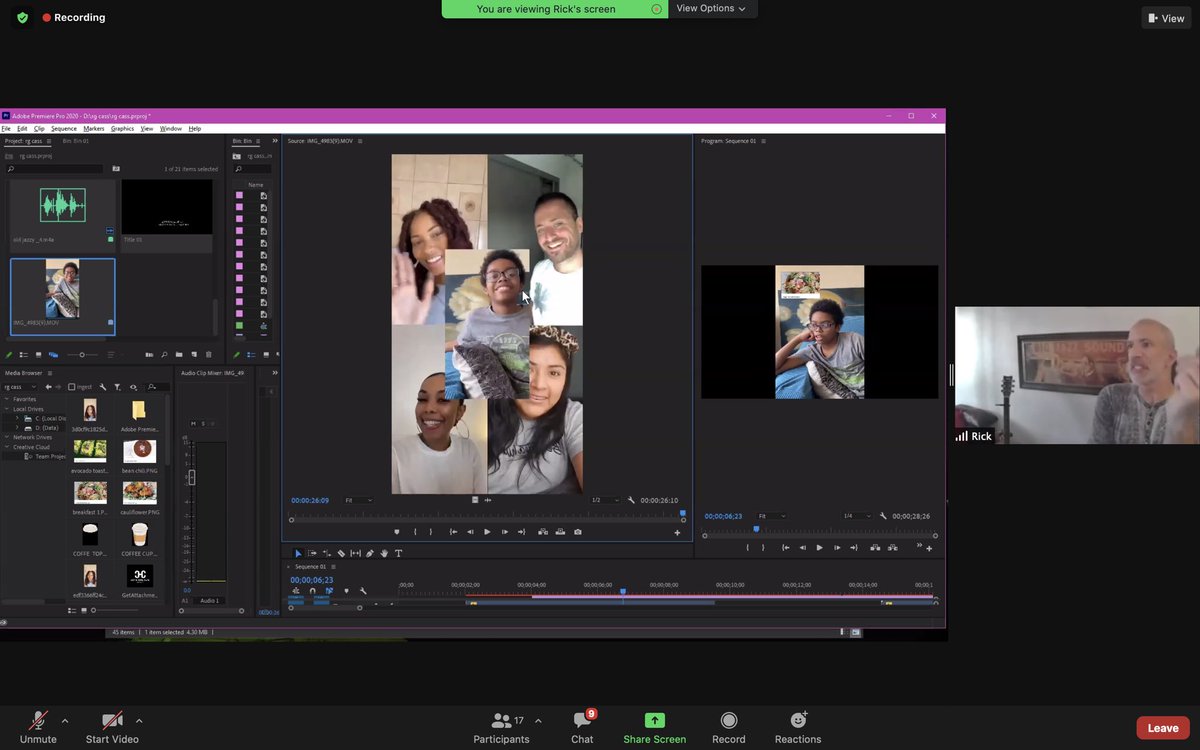
Task: Open Zoom Chat panel
Action: (582, 729)
